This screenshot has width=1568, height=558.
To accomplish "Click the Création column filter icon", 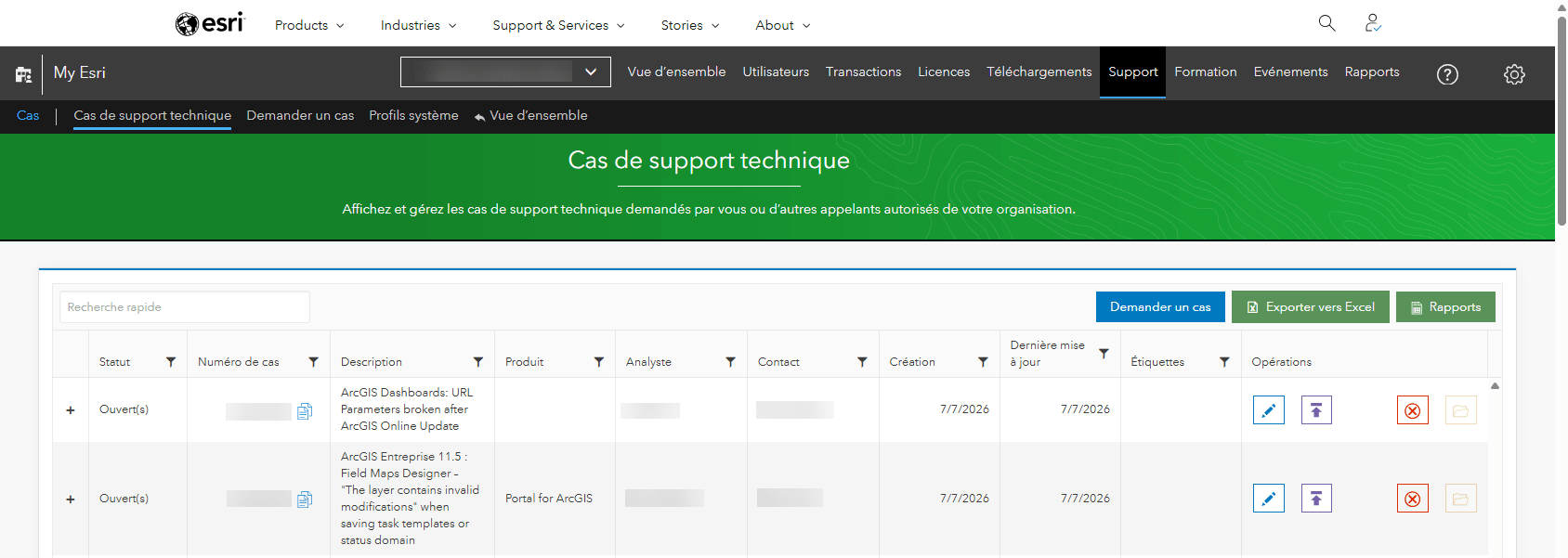I will 984,362.
